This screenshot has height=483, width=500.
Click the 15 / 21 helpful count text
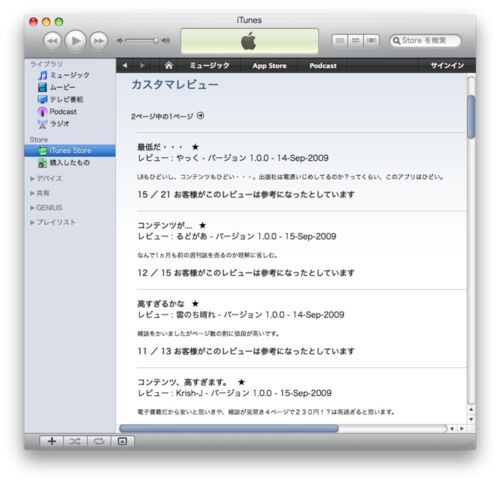pyautogui.click(x=246, y=194)
